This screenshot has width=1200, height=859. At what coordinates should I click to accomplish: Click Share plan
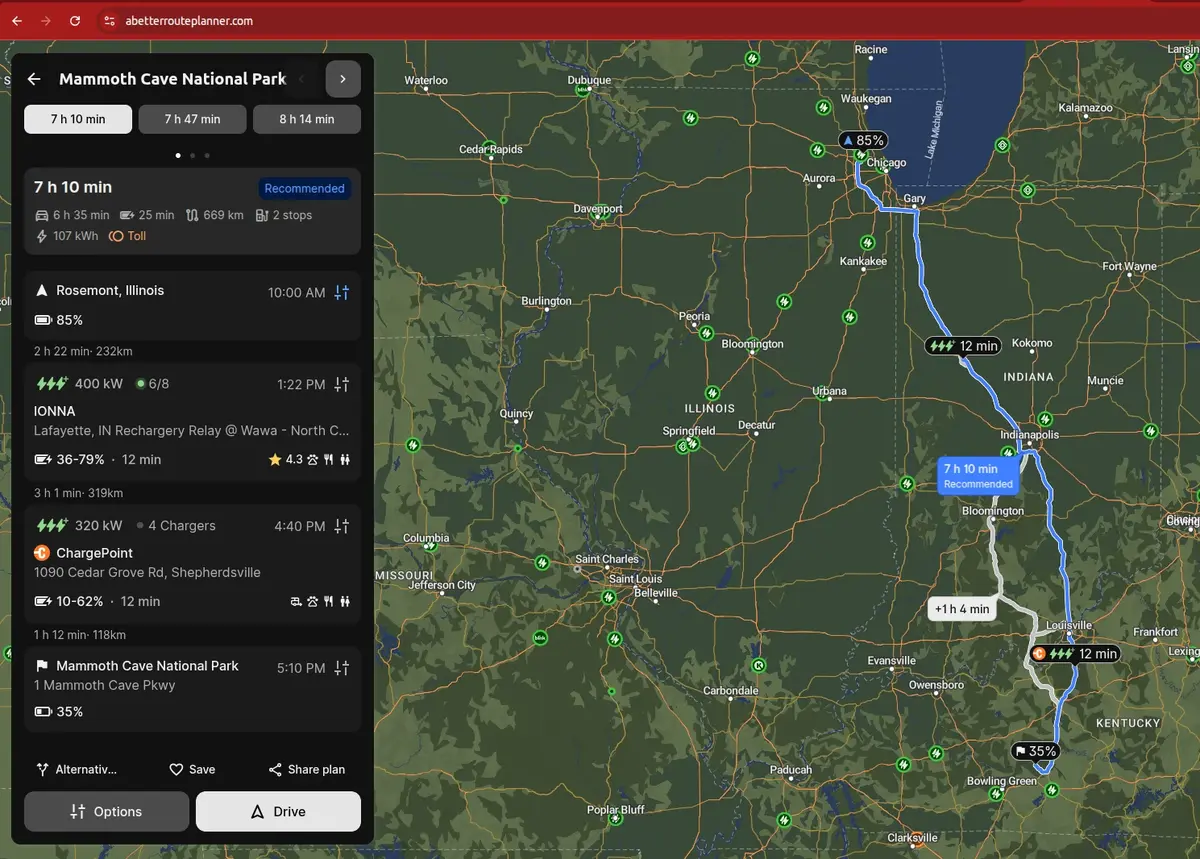point(307,769)
